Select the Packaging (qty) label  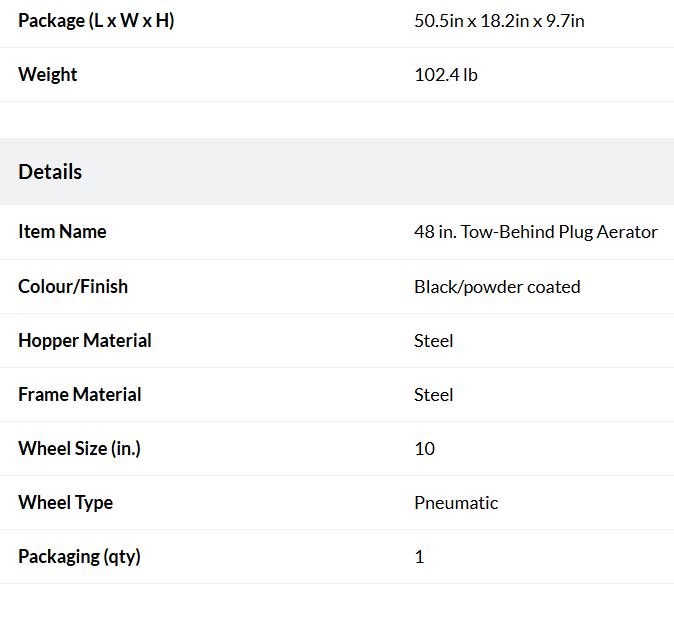[x=80, y=557]
